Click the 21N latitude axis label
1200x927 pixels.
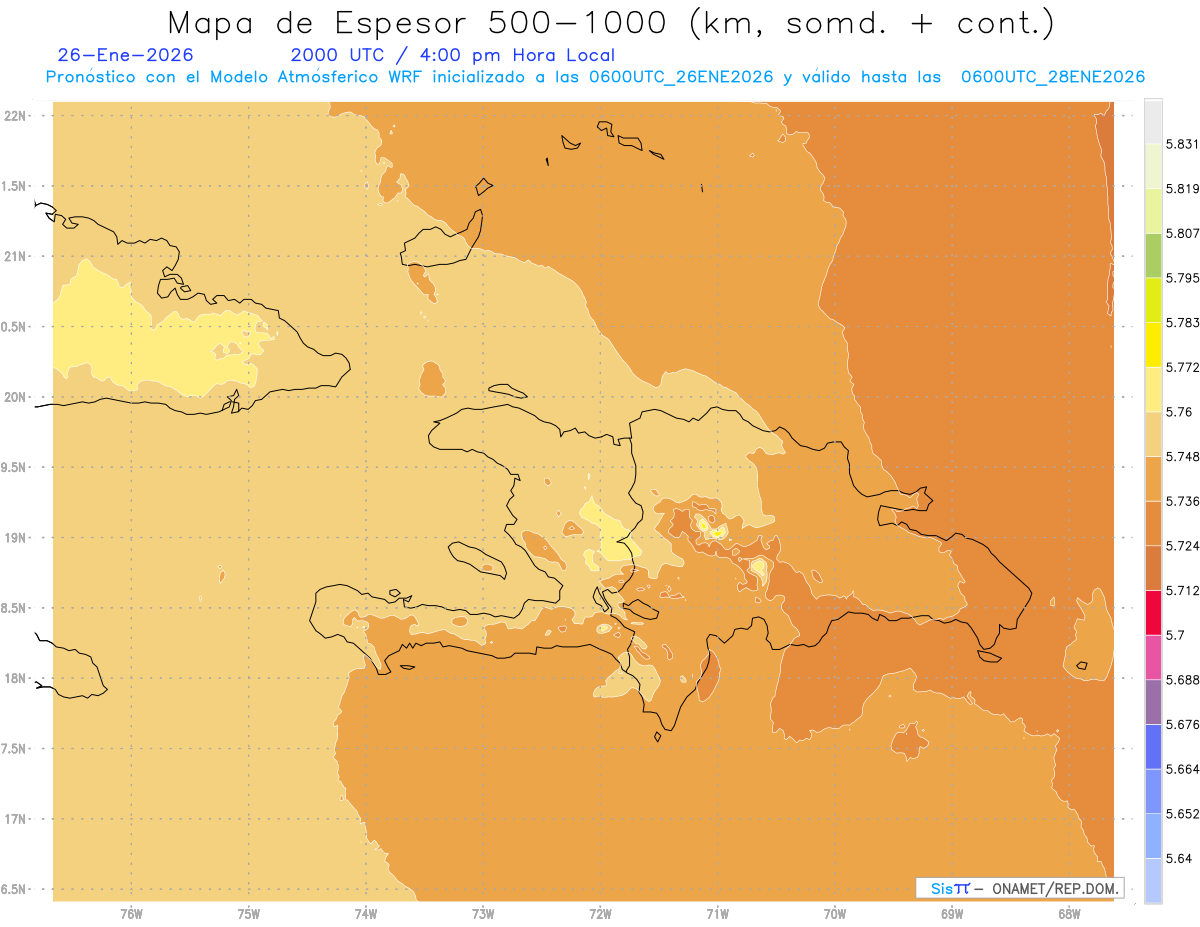click(x=16, y=256)
